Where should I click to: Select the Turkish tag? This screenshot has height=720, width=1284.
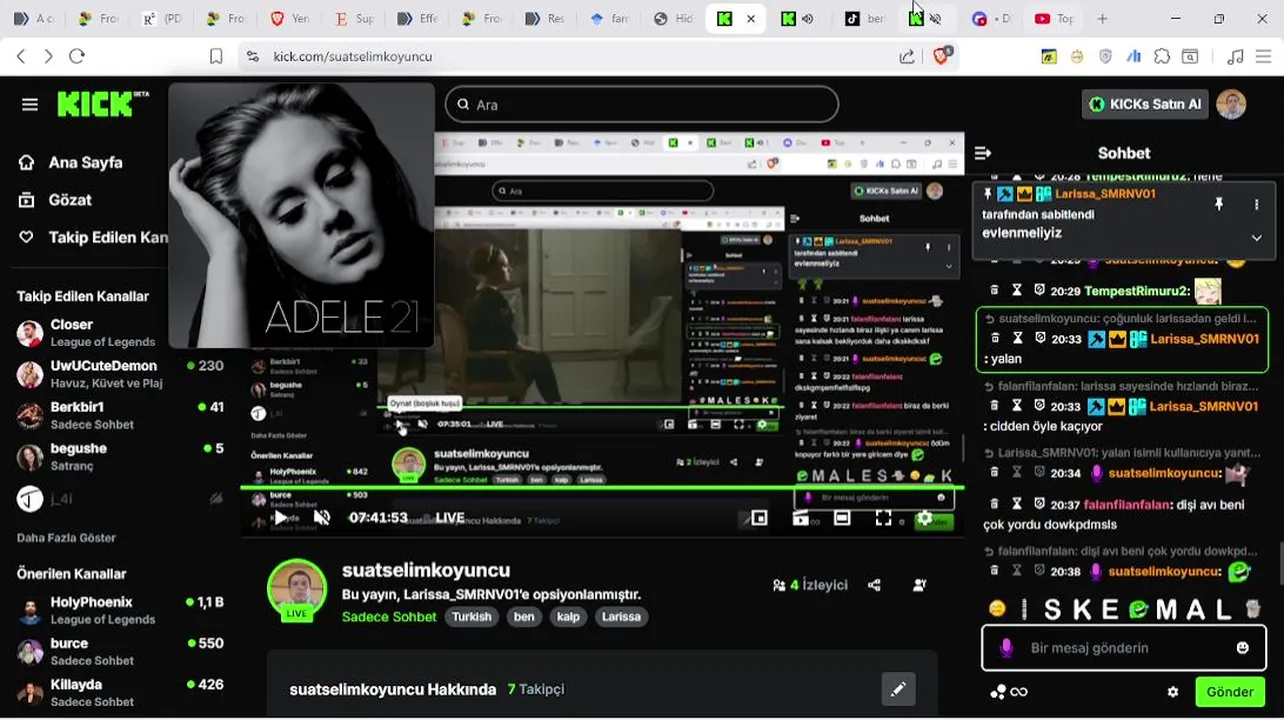pos(472,617)
